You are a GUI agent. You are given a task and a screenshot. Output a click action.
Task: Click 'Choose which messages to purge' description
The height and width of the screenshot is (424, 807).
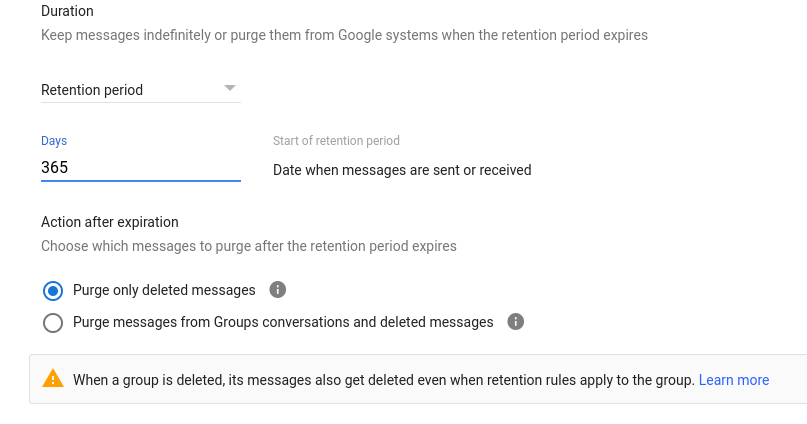pyautogui.click(x=249, y=246)
